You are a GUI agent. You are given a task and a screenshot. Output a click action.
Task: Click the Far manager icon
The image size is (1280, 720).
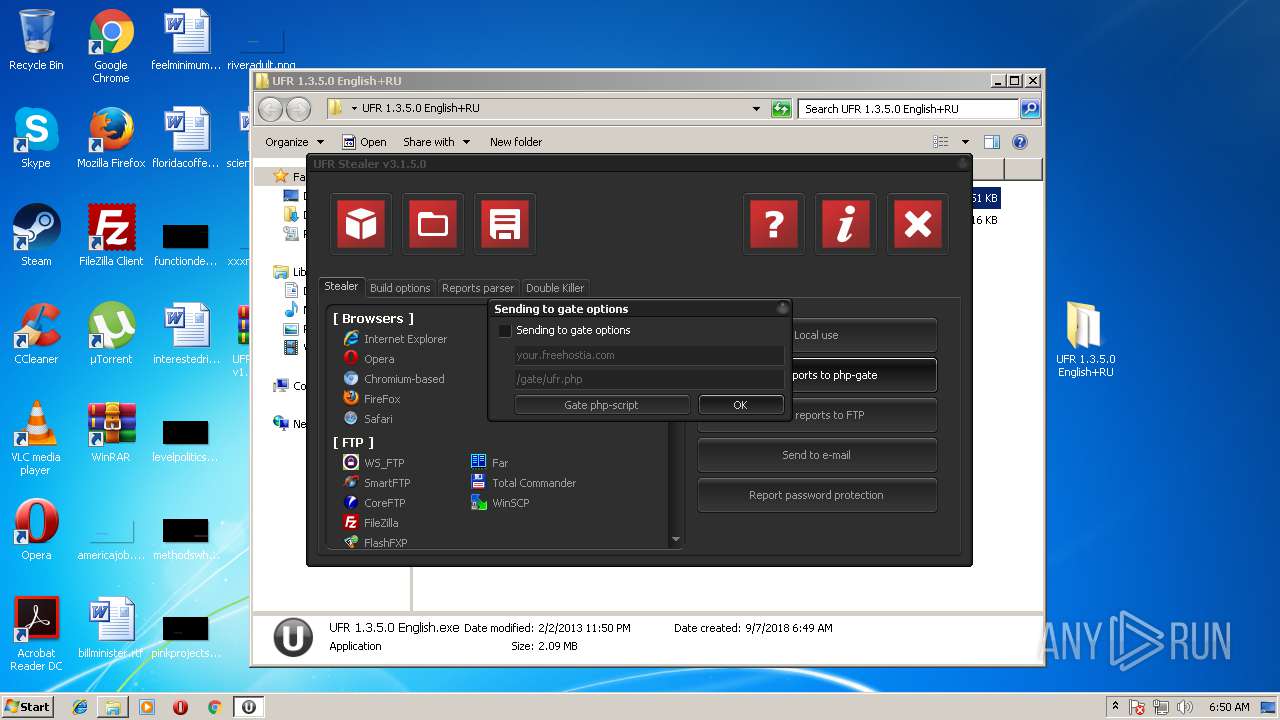point(479,463)
